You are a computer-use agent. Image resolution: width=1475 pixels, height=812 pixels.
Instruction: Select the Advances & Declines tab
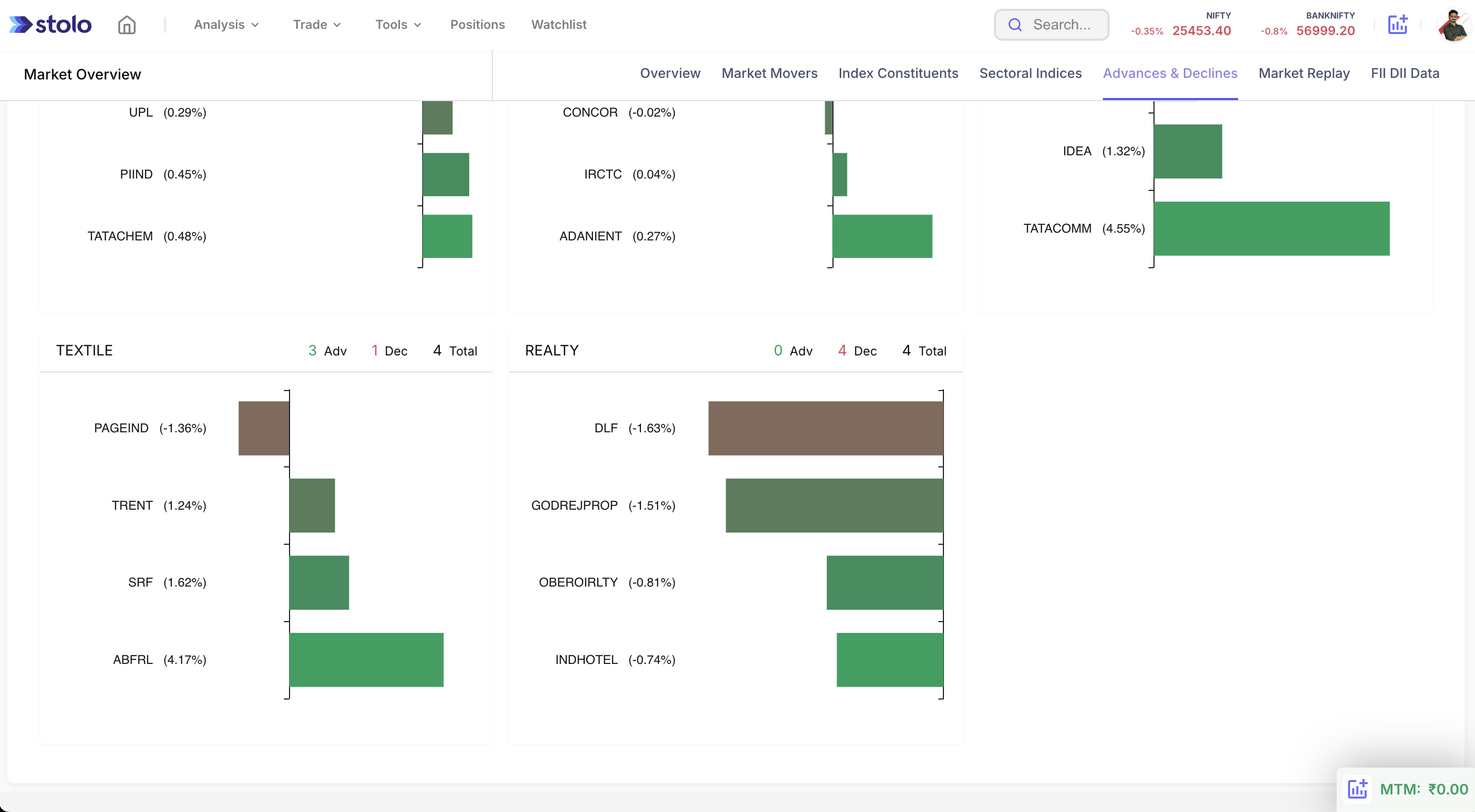(1170, 73)
